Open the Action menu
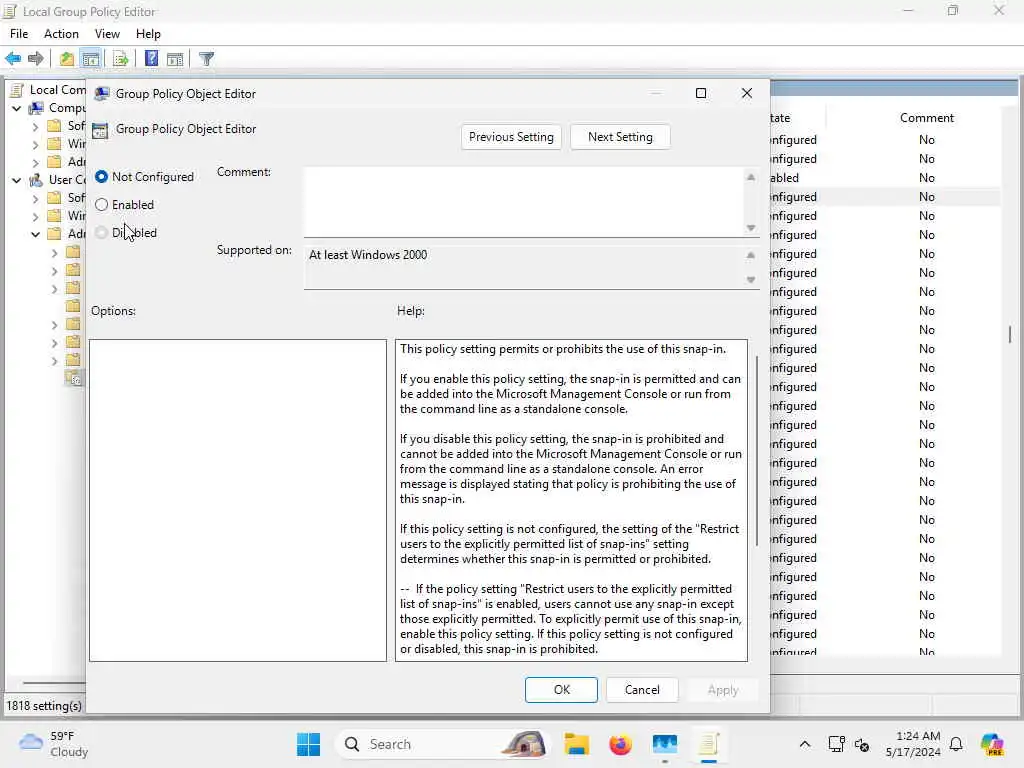This screenshot has width=1024, height=768. tap(61, 34)
